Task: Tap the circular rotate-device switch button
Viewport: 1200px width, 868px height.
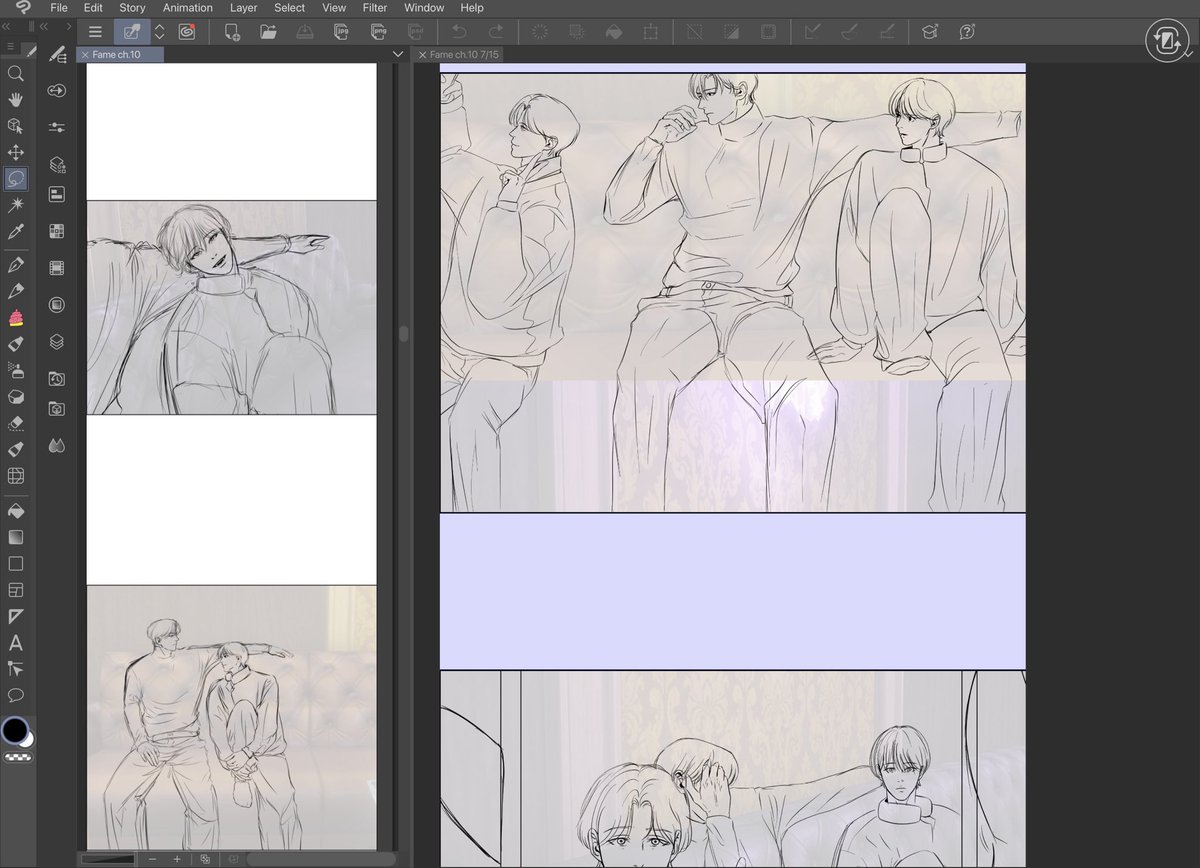Action: [1165, 41]
